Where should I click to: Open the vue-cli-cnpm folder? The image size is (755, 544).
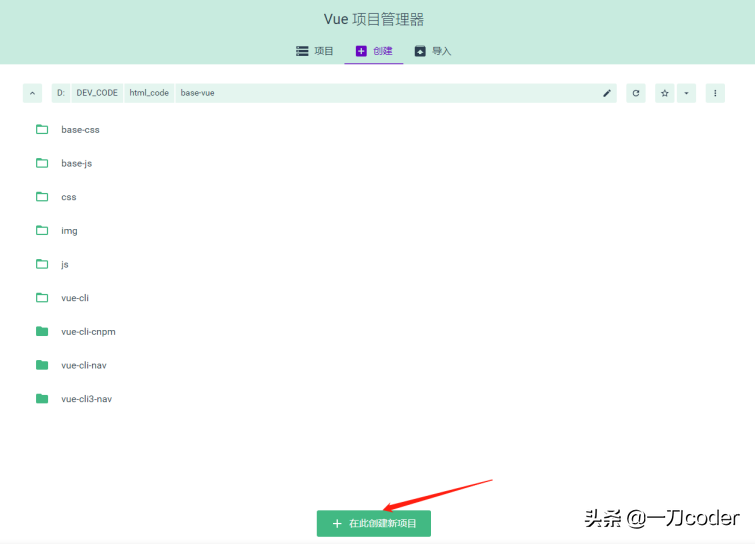tap(88, 332)
